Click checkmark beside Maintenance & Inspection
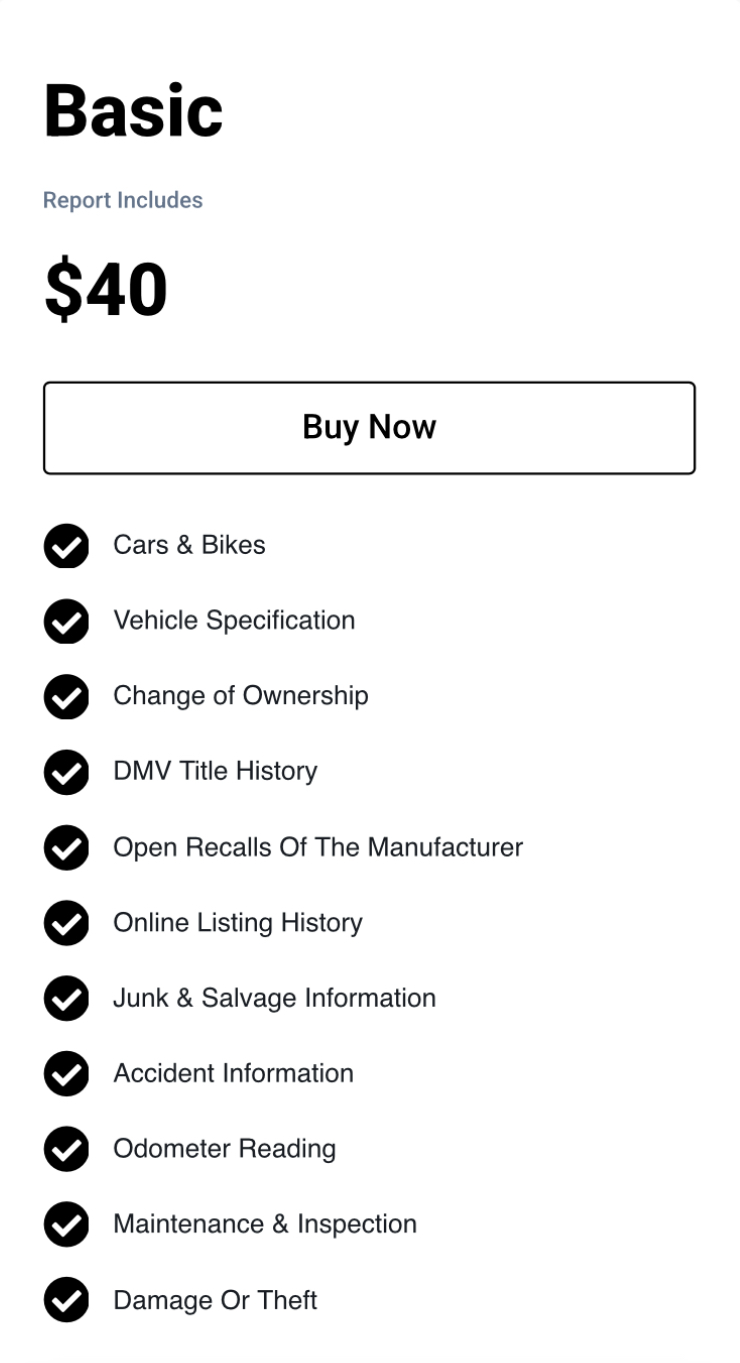The width and height of the screenshot is (740, 1363). (66, 1225)
